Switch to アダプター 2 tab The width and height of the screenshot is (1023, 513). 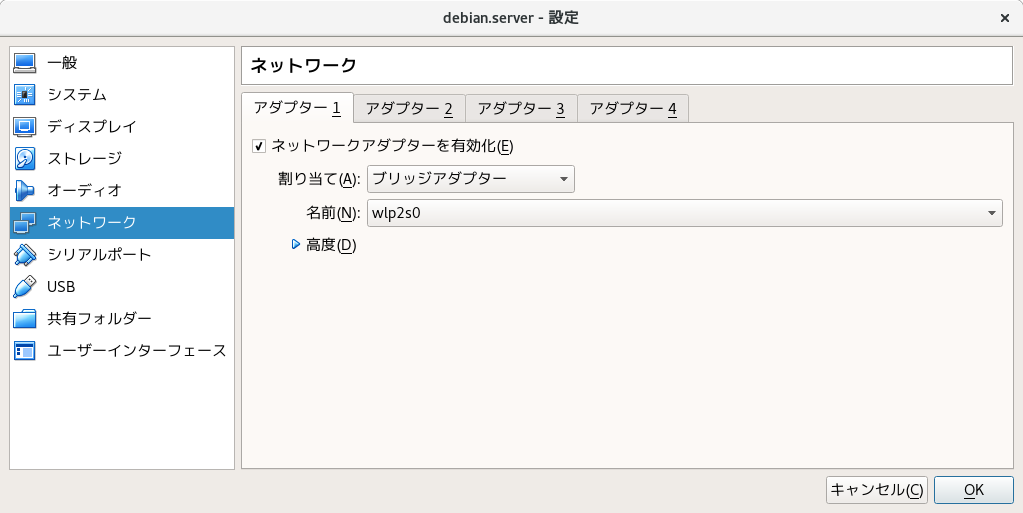[409, 108]
